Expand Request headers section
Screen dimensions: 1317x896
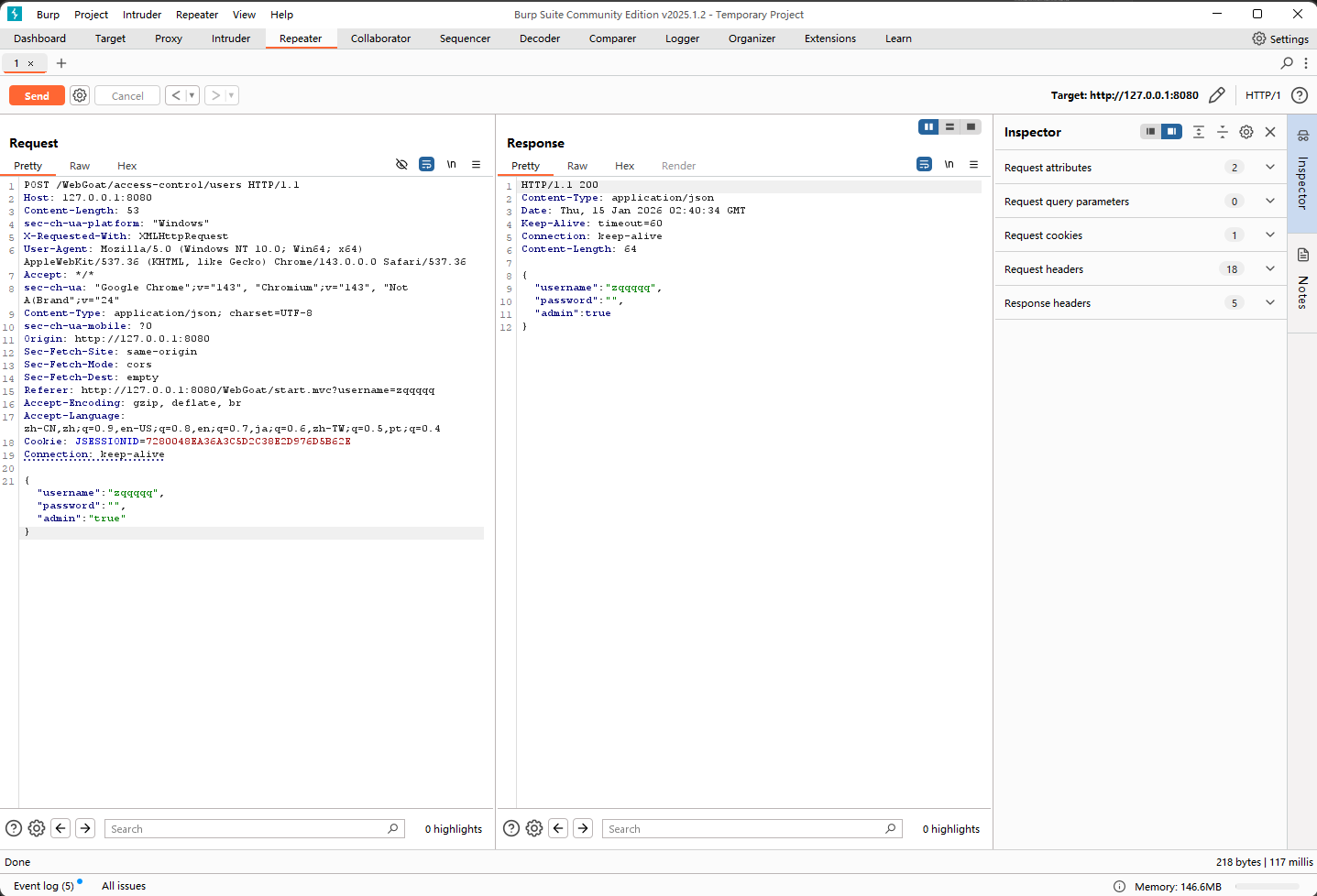[x=1269, y=269]
